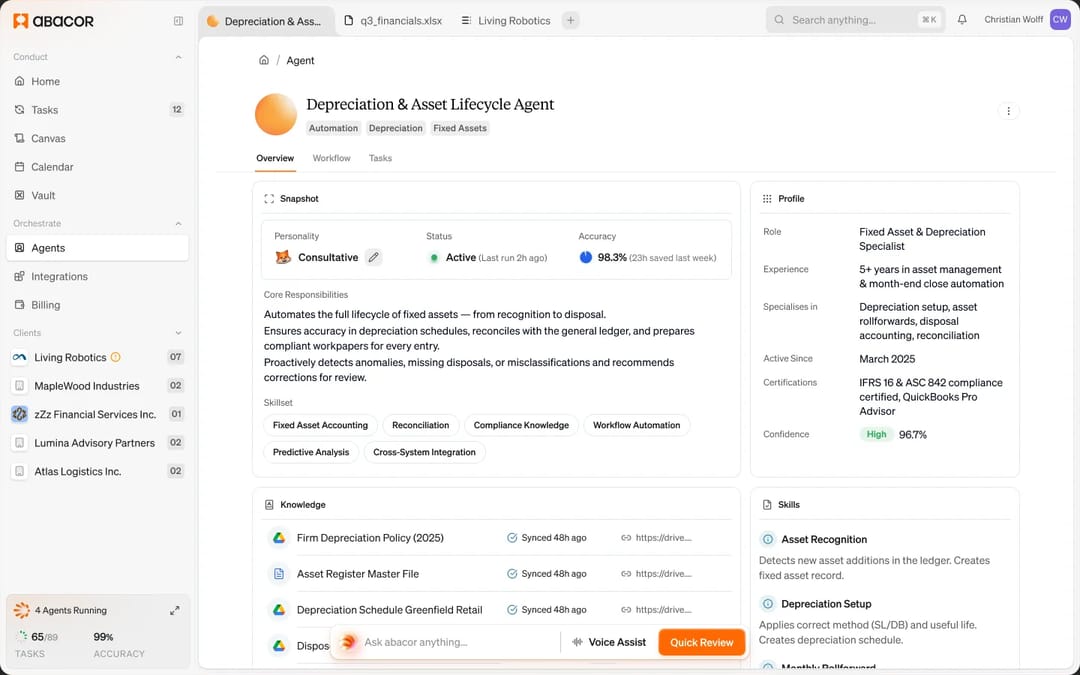Expand the Clients section chevron
The height and width of the screenshot is (675, 1080).
[x=178, y=333]
